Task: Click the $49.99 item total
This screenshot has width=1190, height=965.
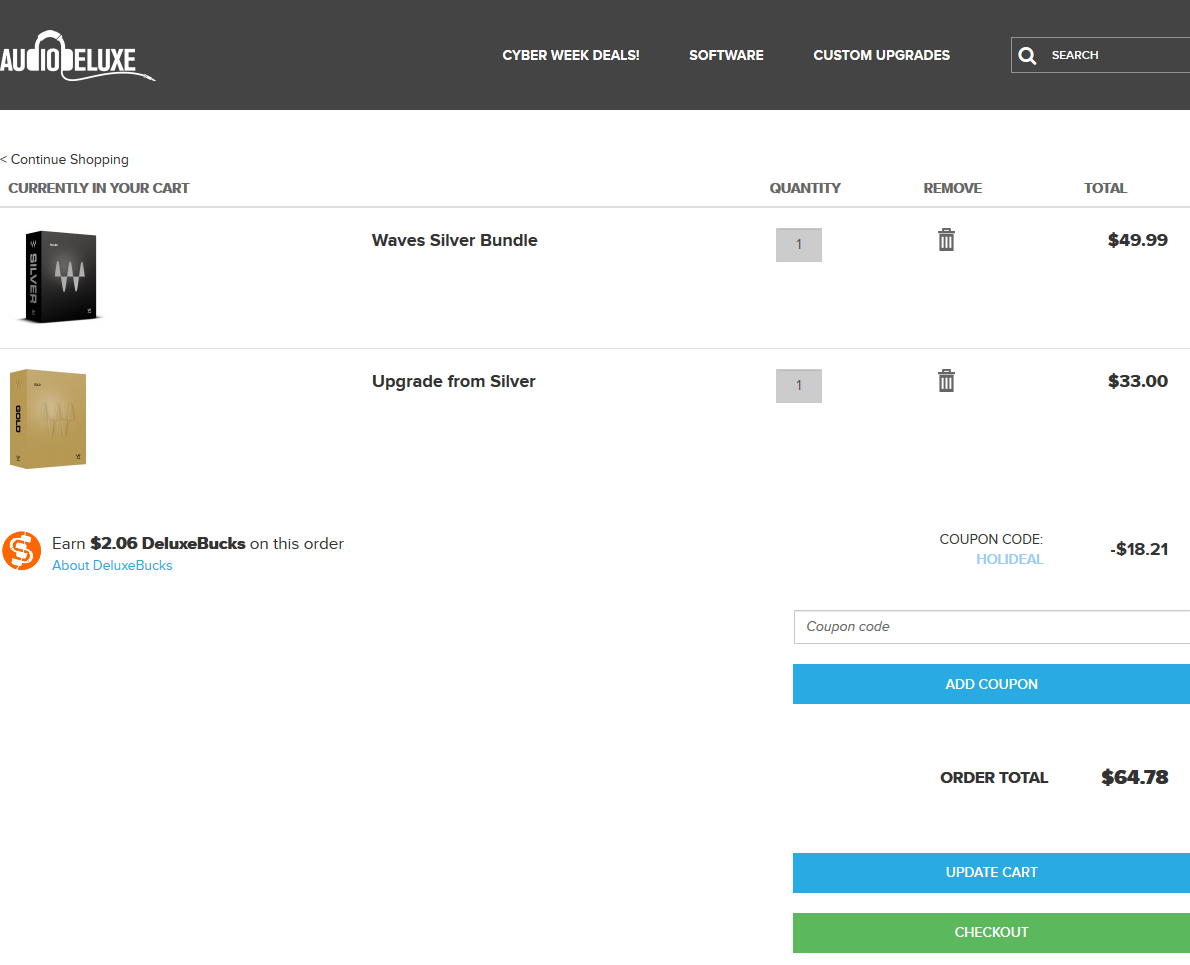Action: 1138,240
